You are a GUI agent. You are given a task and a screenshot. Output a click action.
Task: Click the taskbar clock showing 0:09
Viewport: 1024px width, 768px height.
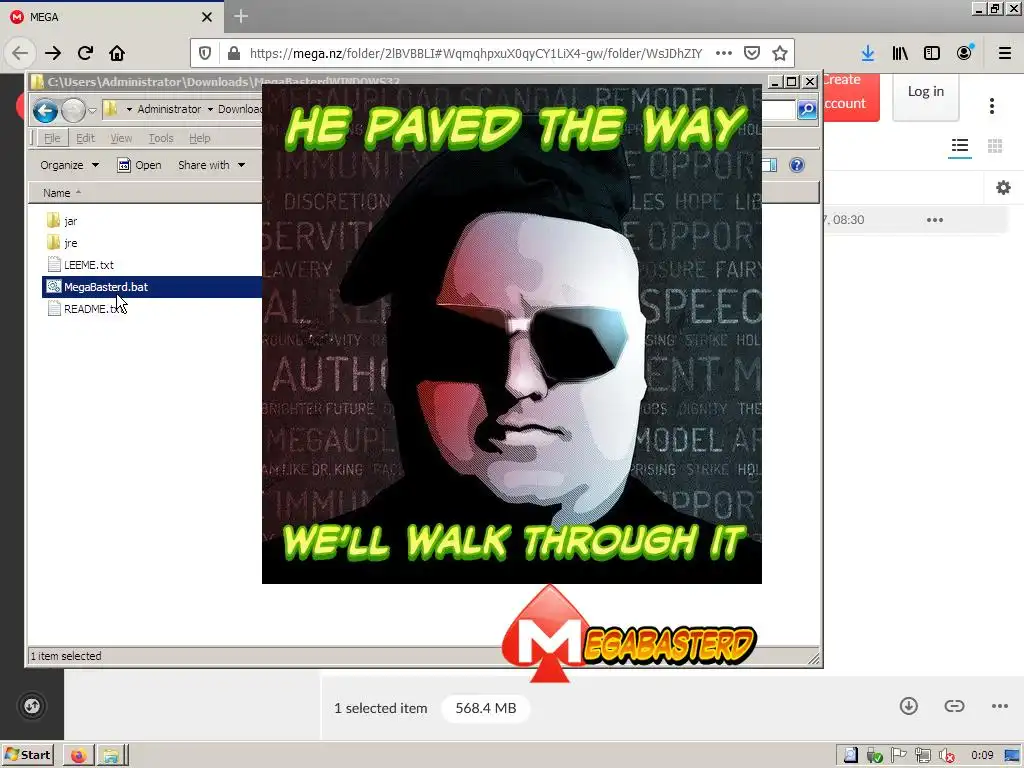click(982, 756)
